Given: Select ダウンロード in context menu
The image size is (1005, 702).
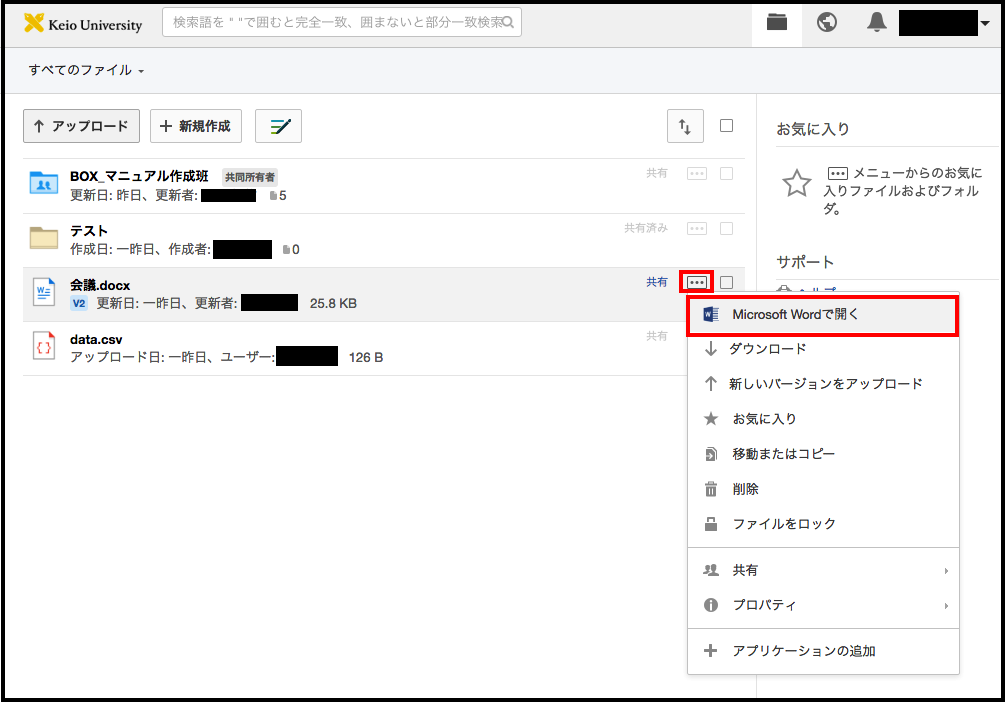Looking at the screenshot, I should [767, 349].
